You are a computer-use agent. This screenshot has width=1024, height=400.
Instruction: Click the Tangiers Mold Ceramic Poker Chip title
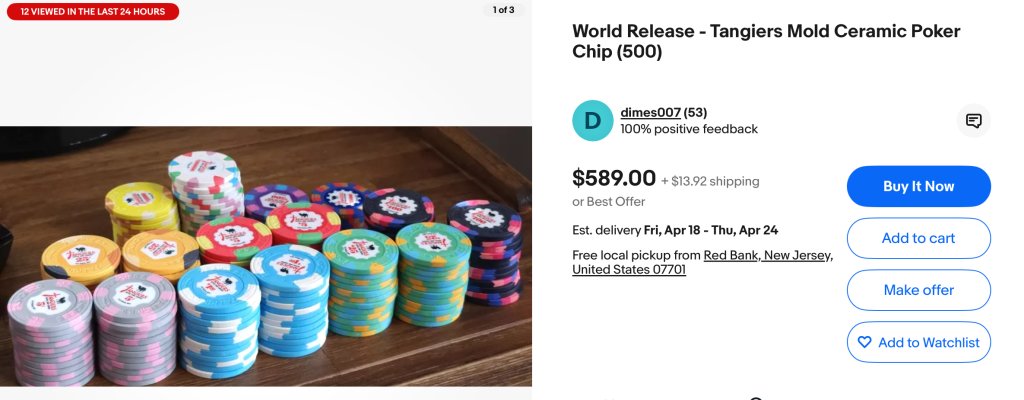[766, 41]
